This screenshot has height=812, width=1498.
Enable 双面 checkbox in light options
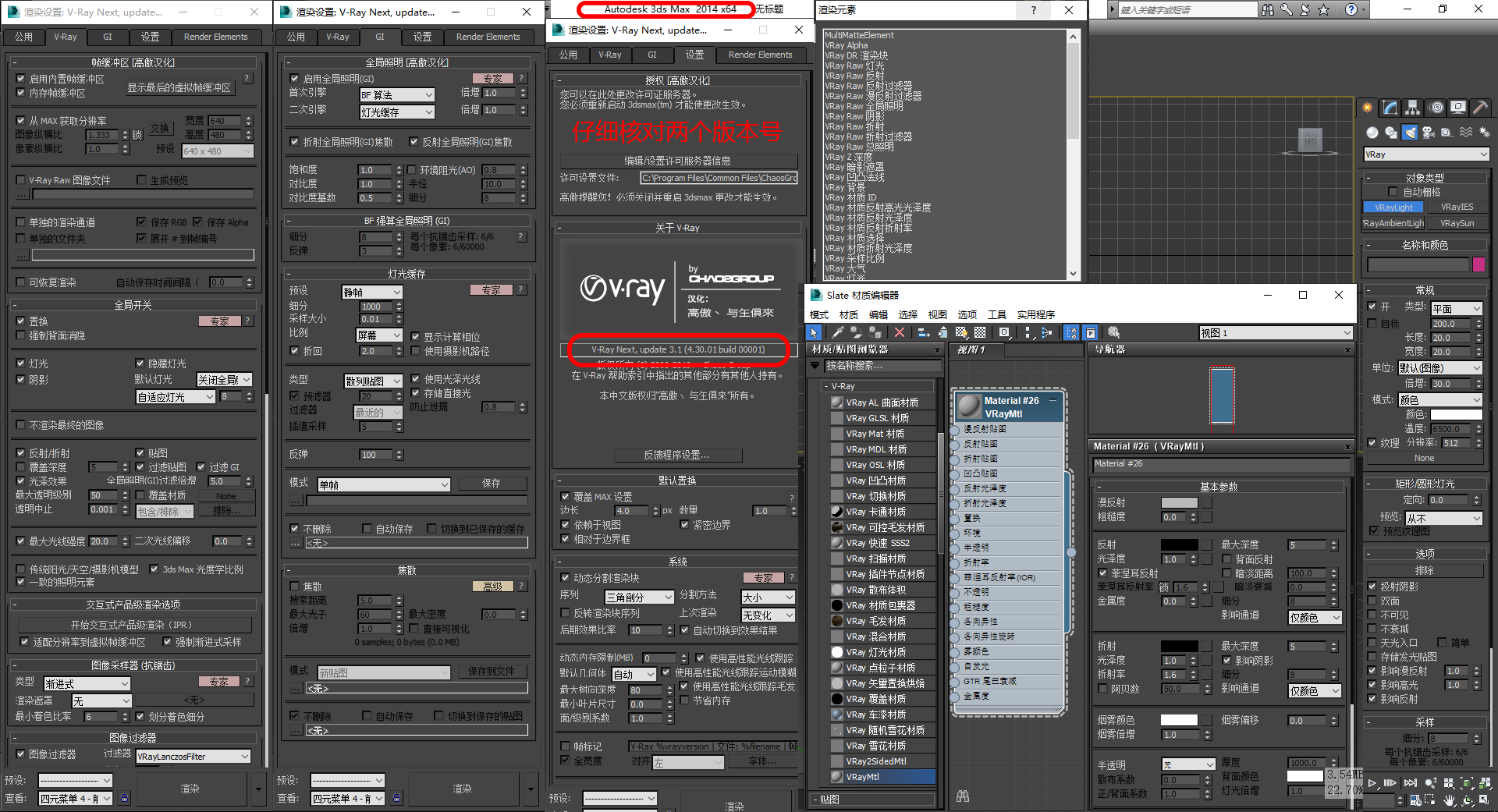tap(1372, 601)
